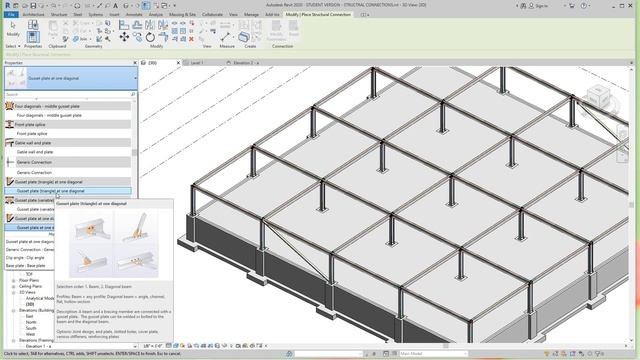
Task: Collapse the Elevations (Framing) node
Action: [13, 340]
